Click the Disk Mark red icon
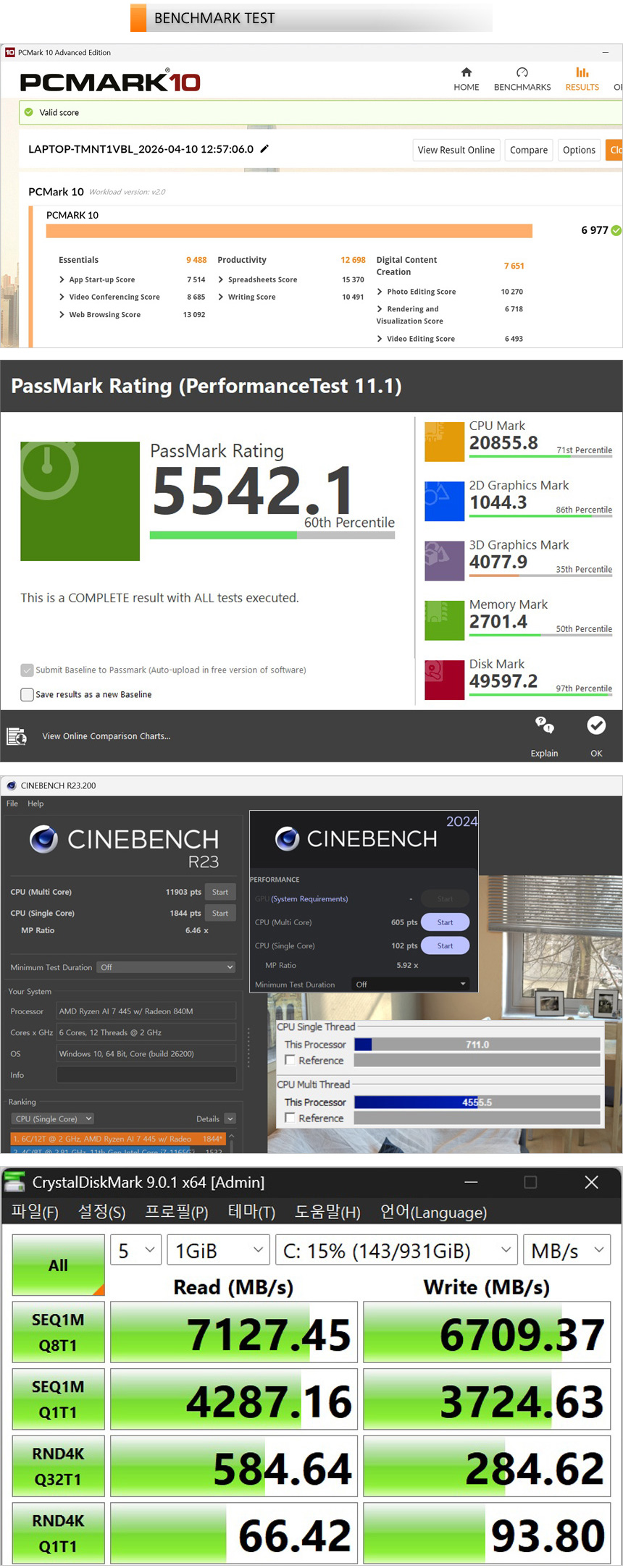 tap(444, 680)
